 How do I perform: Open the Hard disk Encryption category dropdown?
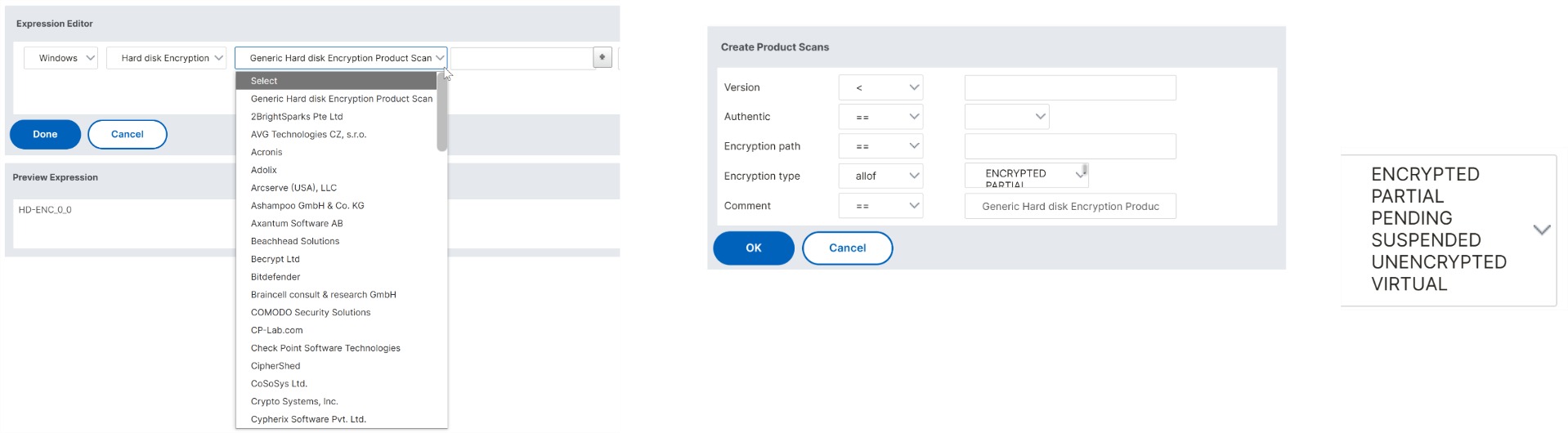tap(167, 58)
